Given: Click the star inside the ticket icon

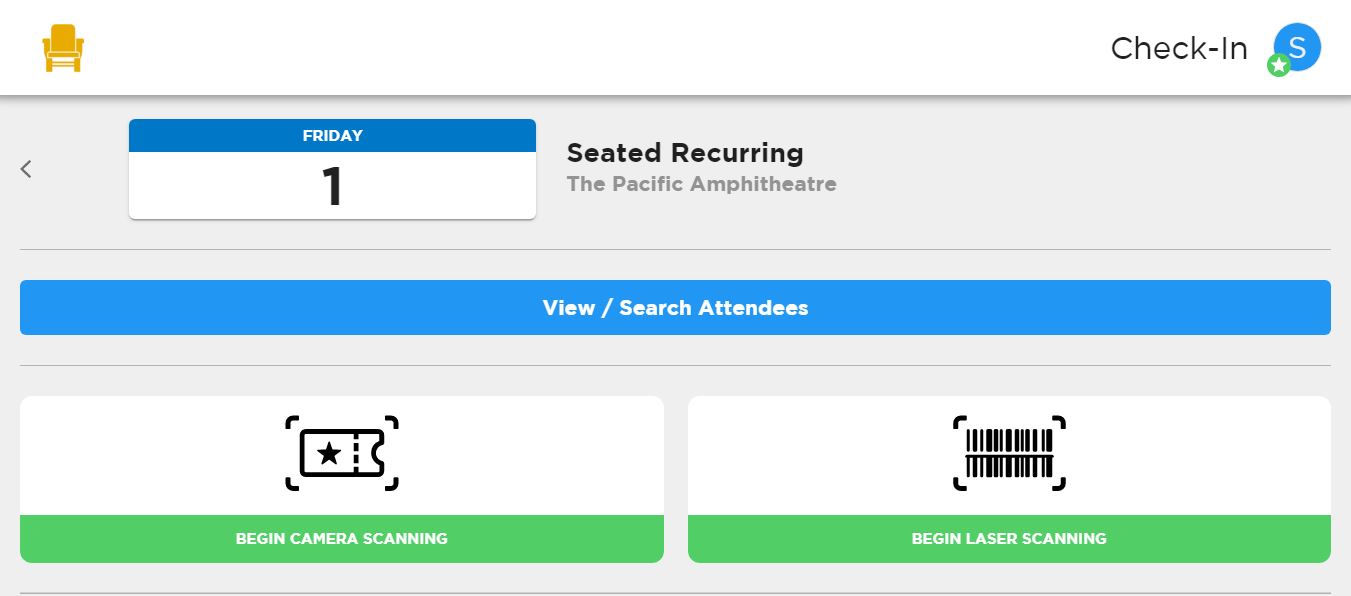Looking at the screenshot, I should 328,454.
